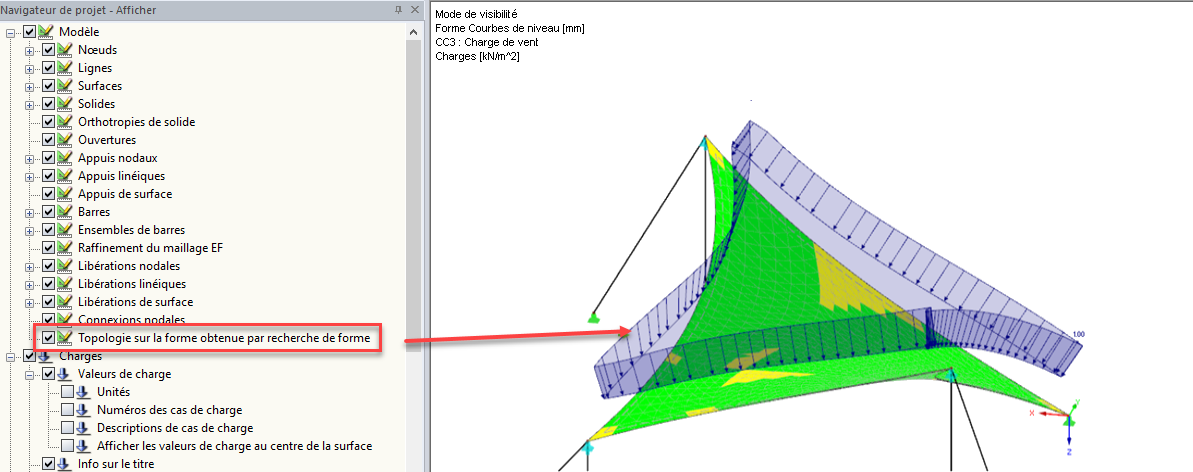Click 'Forme Courbes de niveau [mm]' text
The width and height of the screenshot is (1193, 472).
coord(510,28)
